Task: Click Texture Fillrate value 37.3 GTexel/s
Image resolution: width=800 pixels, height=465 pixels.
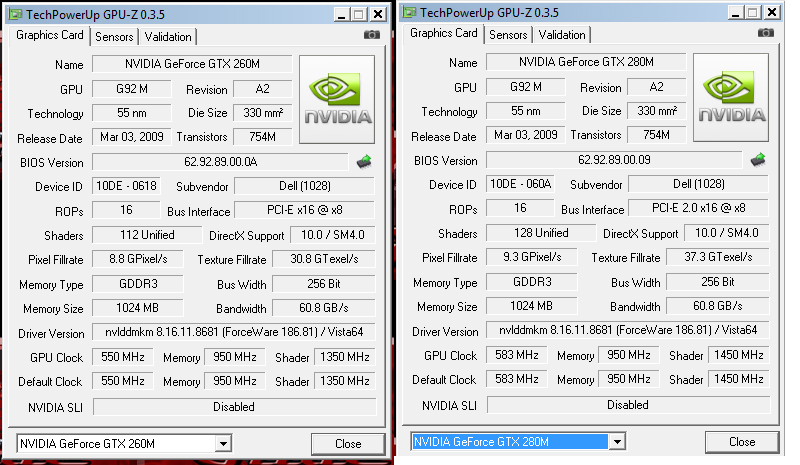Action: click(718, 257)
